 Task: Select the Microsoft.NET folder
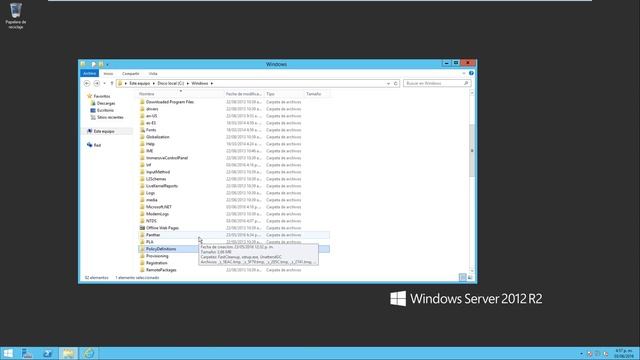click(x=159, y=207)
